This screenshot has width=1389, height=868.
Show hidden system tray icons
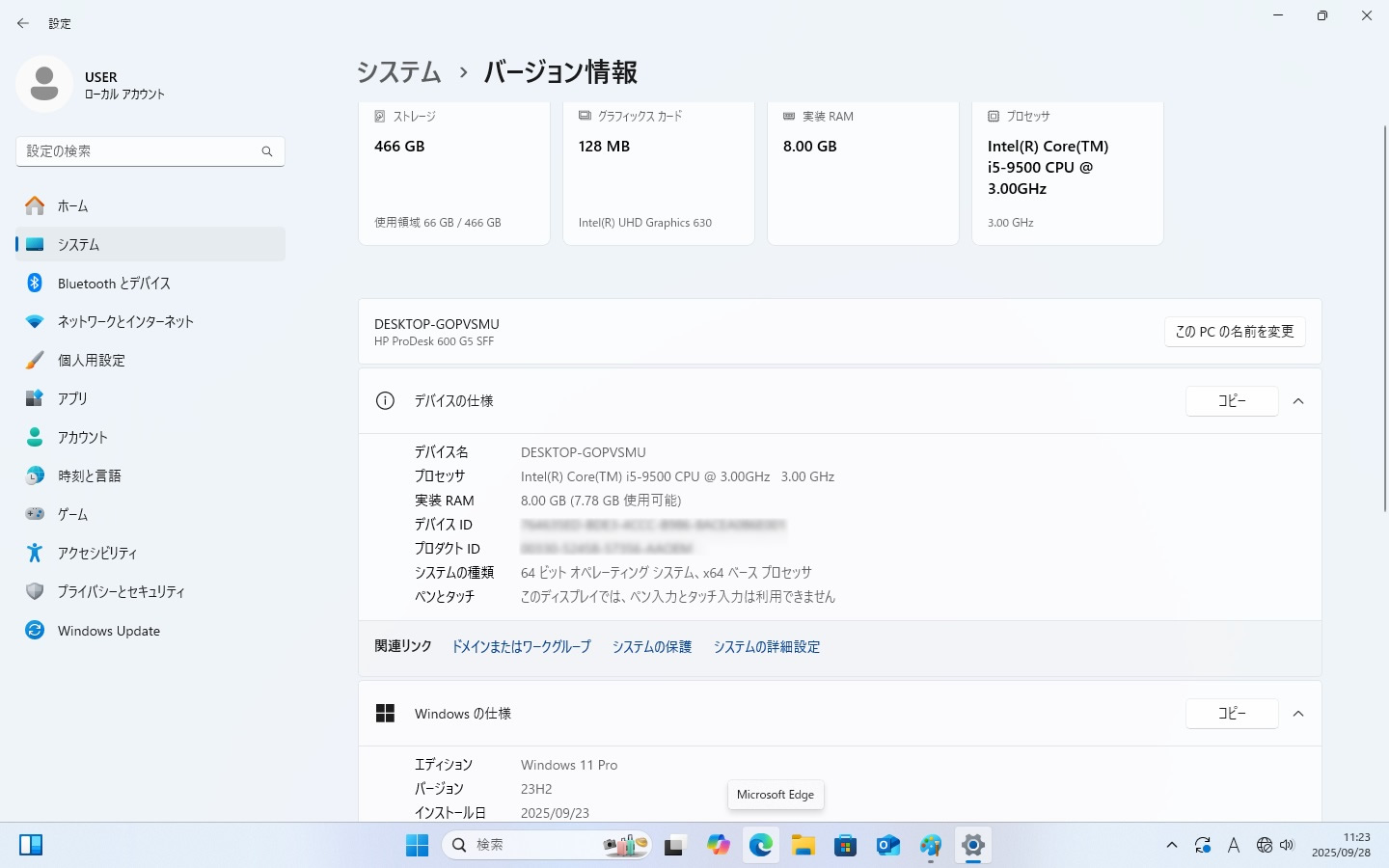(x=1171, y=846)
